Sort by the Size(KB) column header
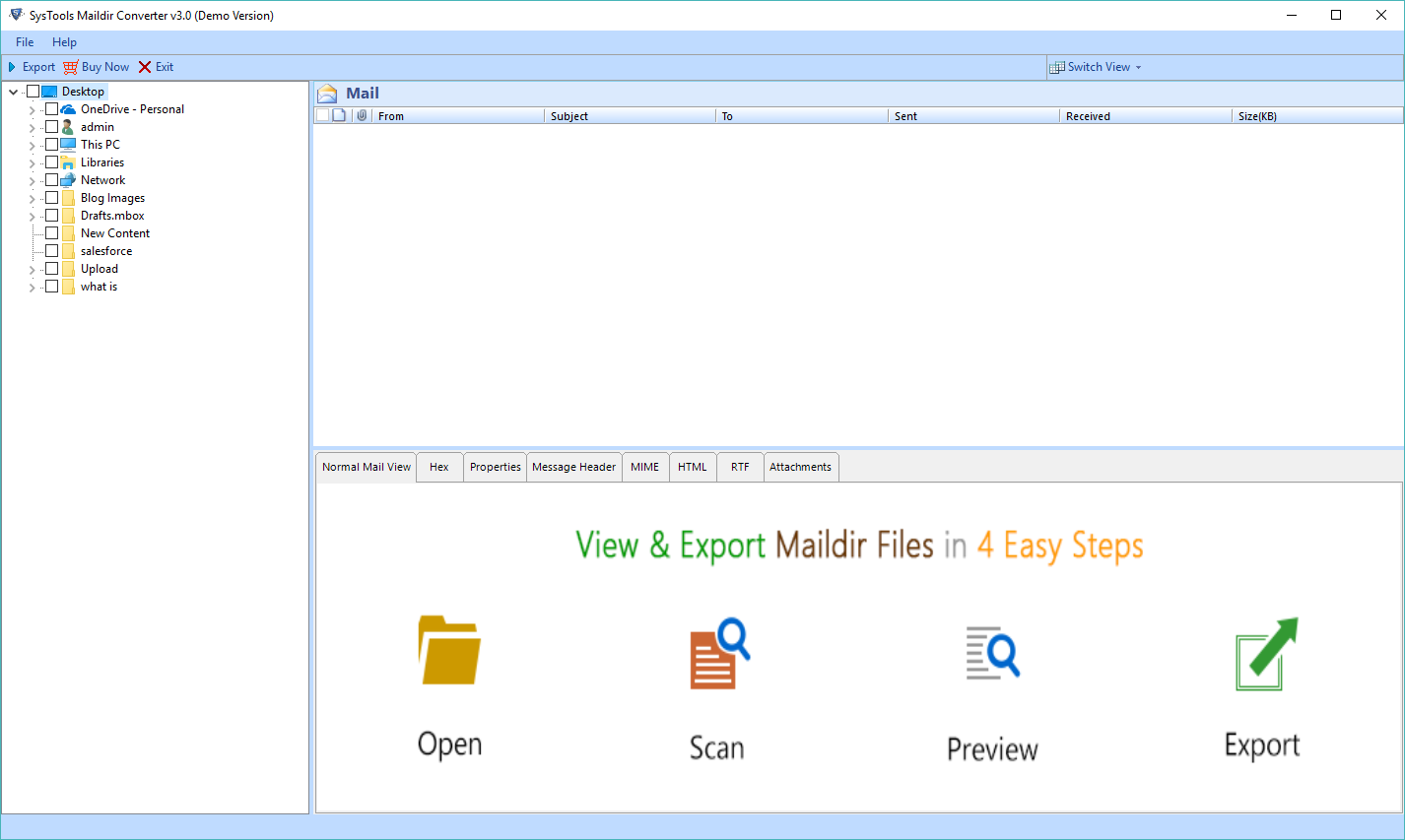This screenshot has width=1405, height=840. [1317, 116]
